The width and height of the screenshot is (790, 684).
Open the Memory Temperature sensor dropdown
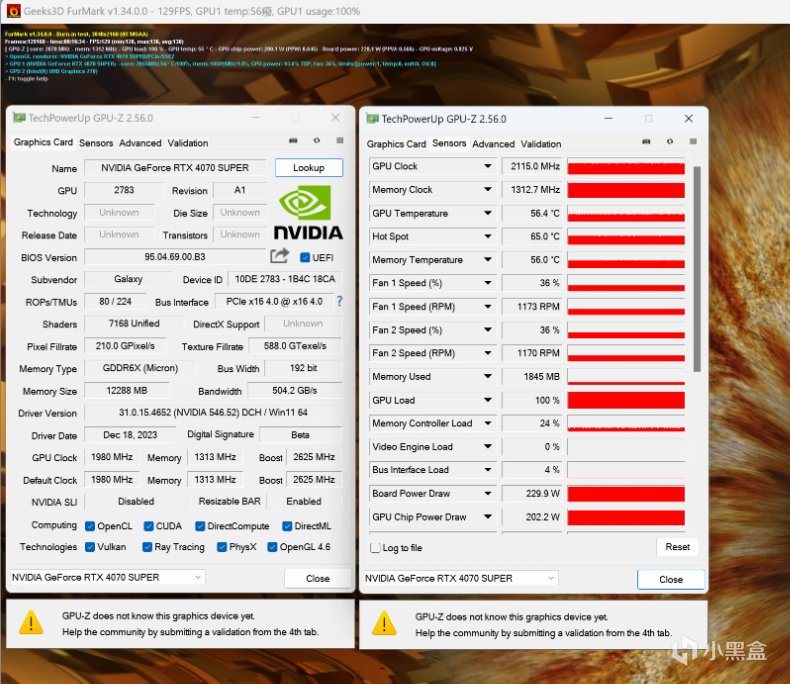(x=488, y=259)
